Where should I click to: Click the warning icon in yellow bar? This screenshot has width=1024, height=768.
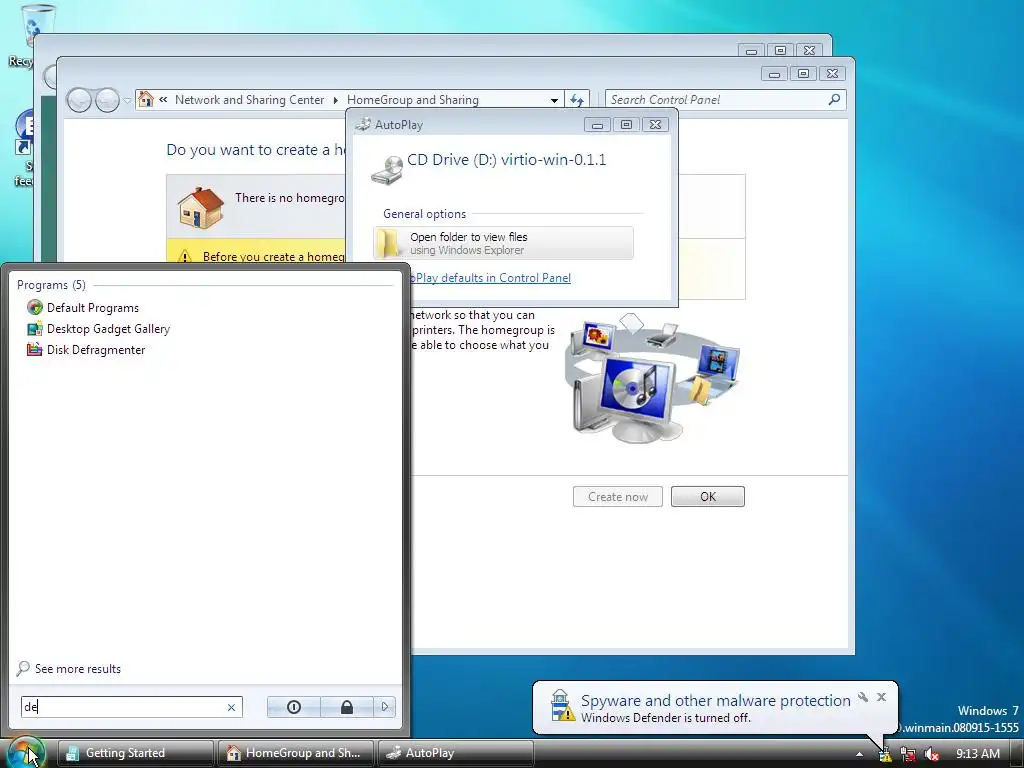(185, 256)
